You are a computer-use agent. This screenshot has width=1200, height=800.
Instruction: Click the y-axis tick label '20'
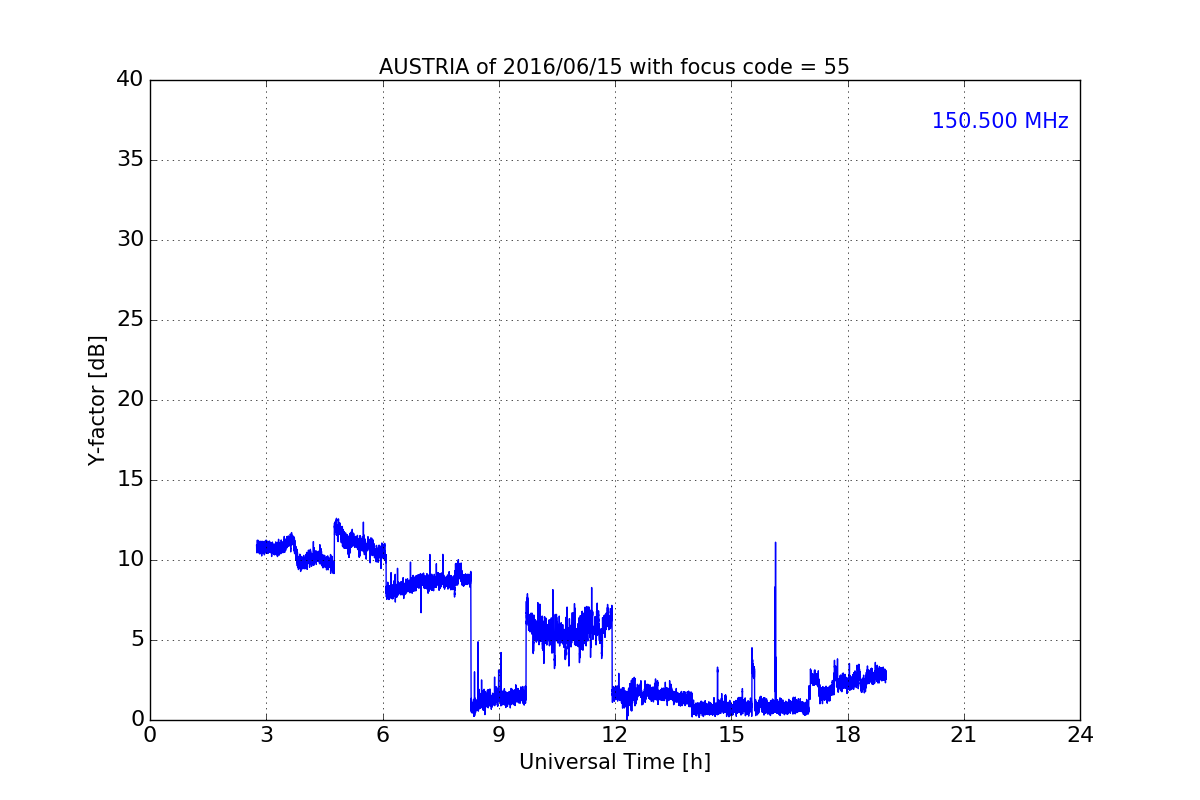[x=130, y=400]
